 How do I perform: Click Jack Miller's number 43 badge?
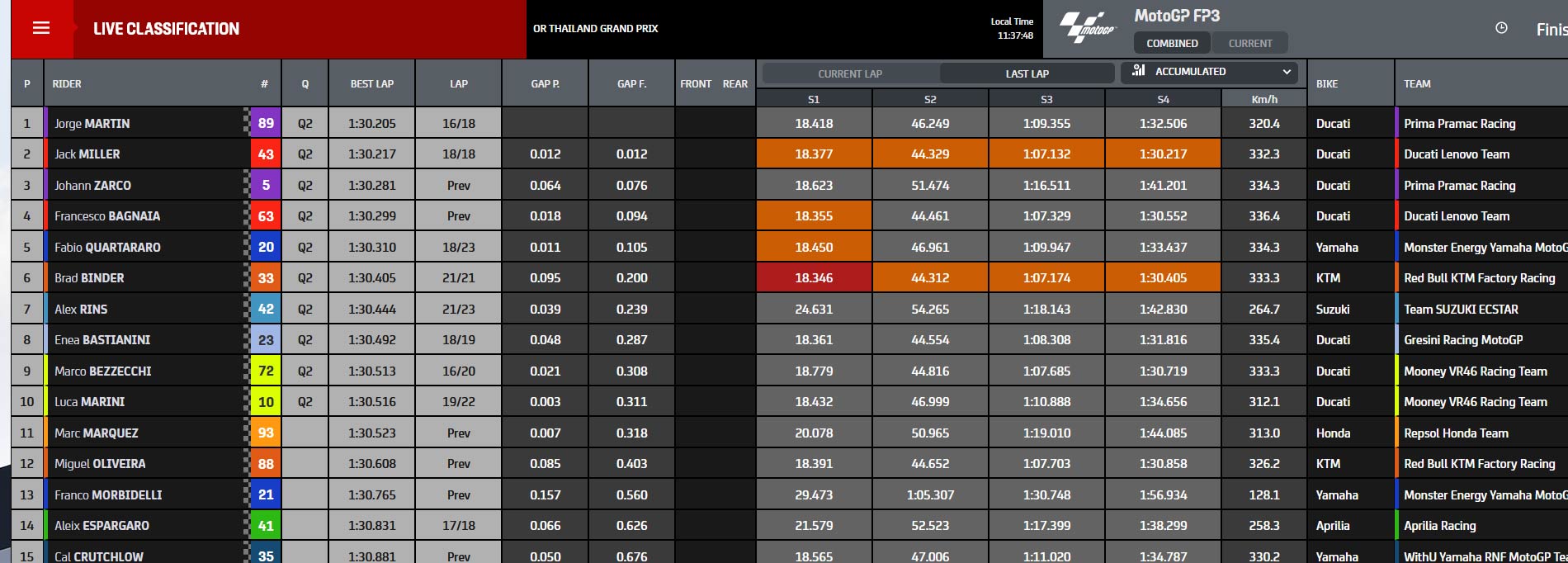(x=266, y=154)
